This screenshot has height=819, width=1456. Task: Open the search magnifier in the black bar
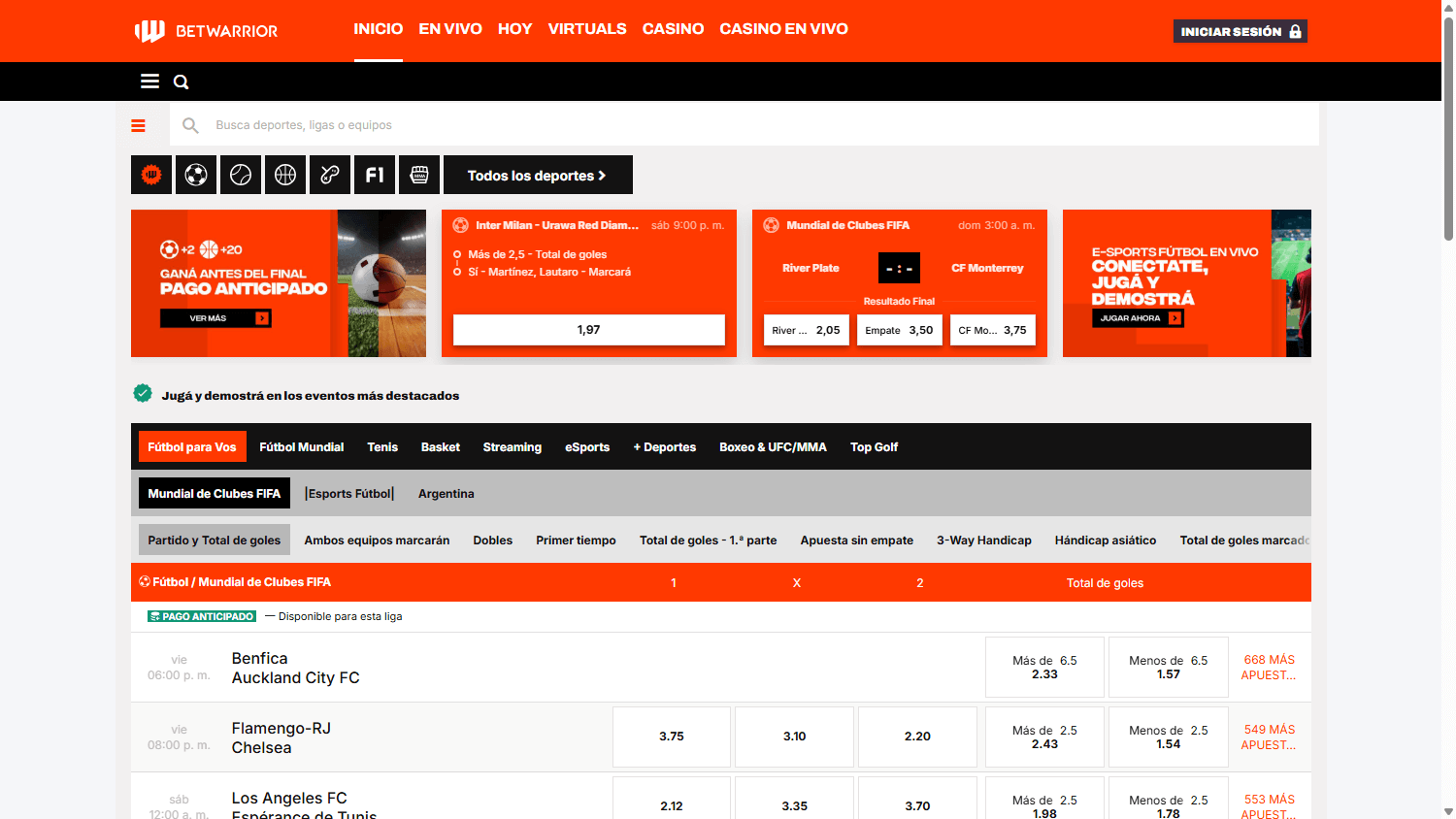click(181, 82)
